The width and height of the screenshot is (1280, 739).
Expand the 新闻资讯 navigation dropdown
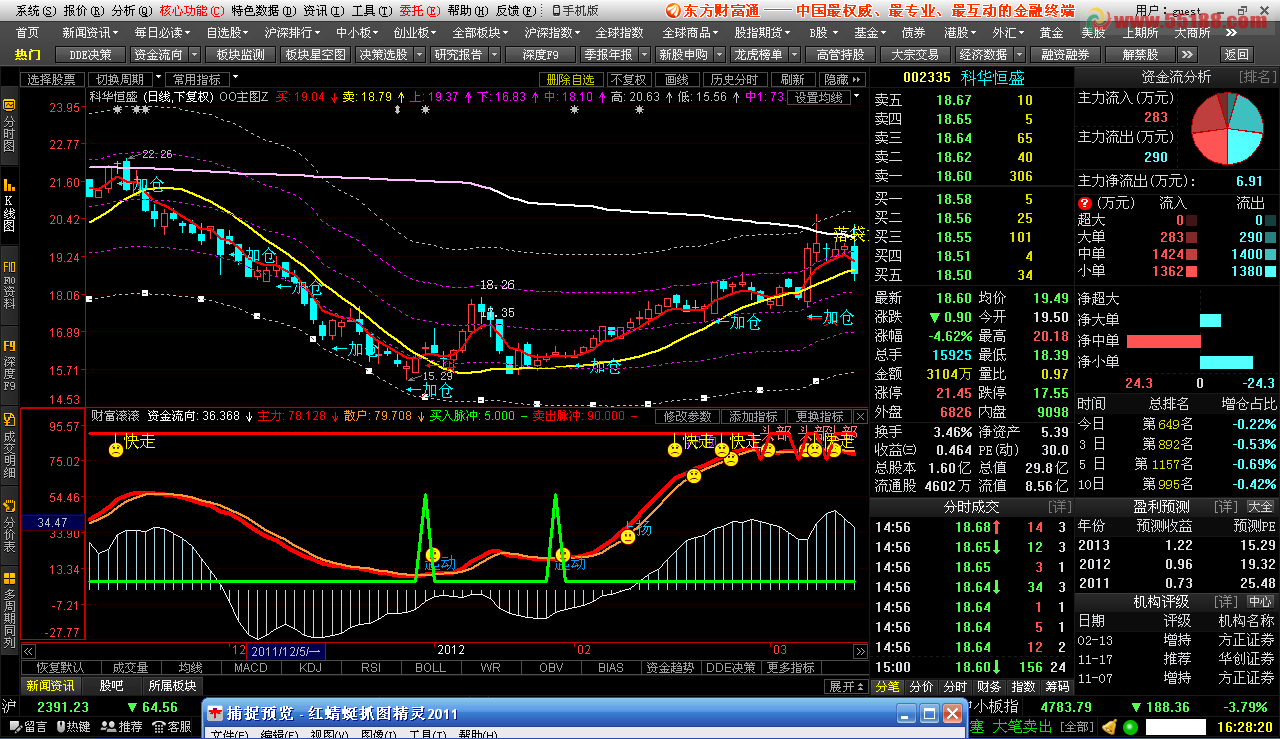pos(118,33)
